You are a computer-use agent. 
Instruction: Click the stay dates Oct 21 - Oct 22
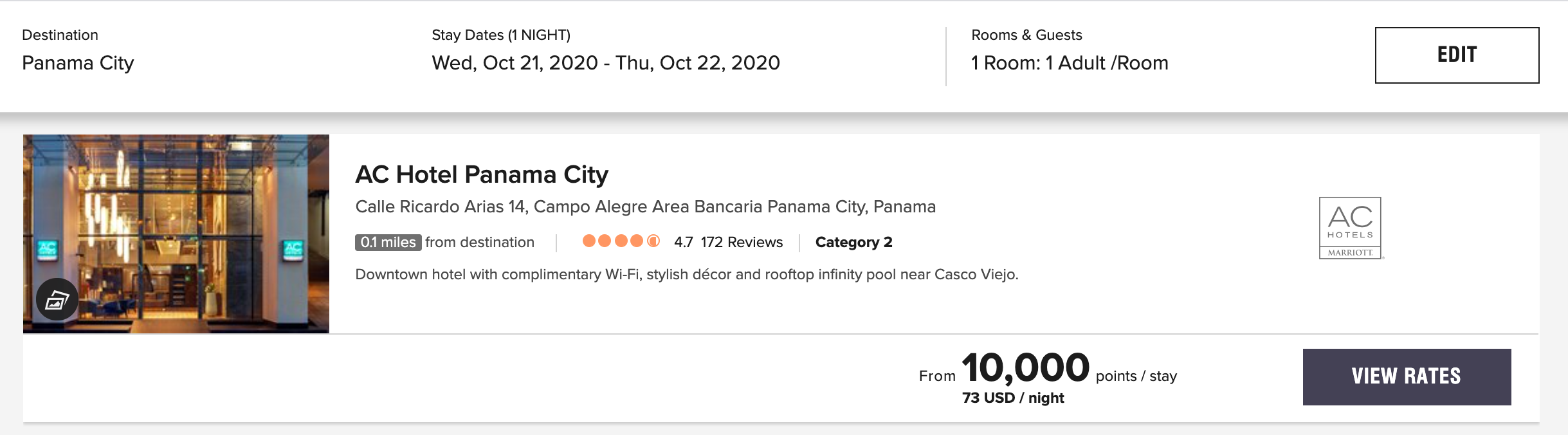pos(605,63)
